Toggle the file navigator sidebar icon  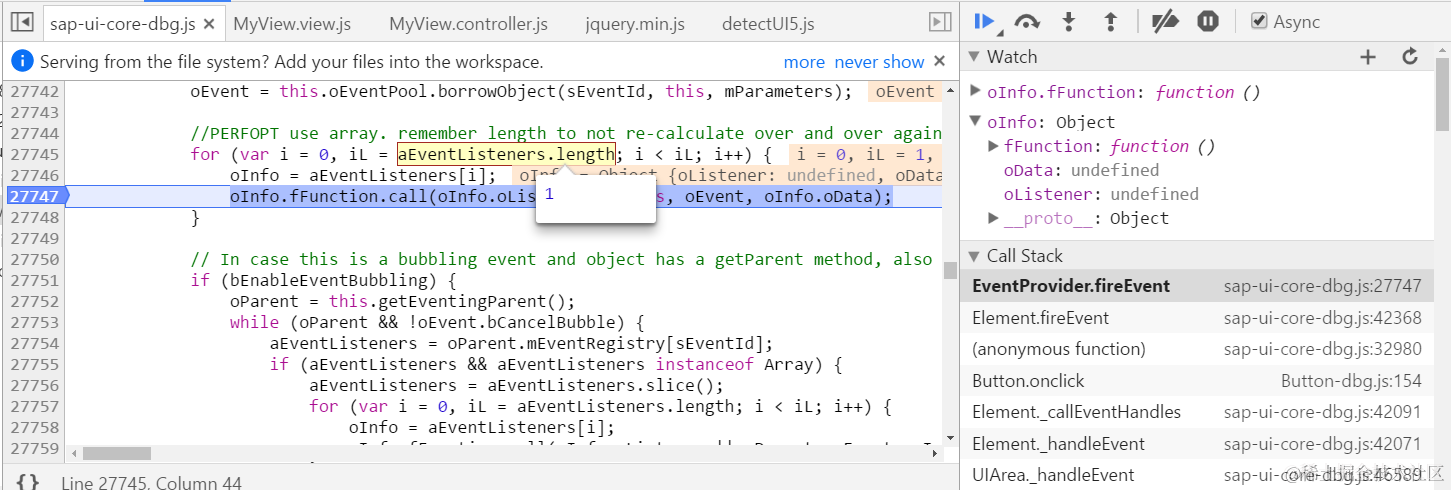[x=23, y=22]
